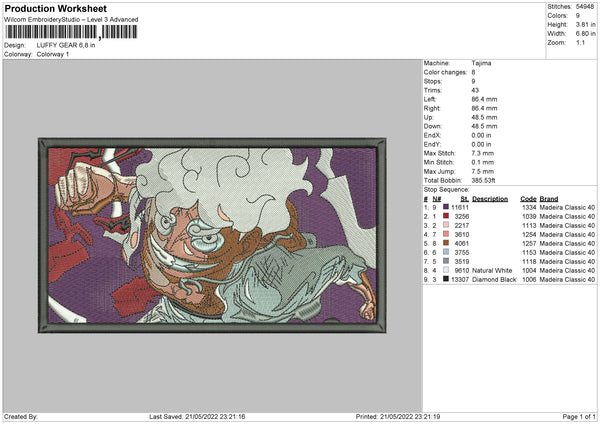Click the purple swatch in stop 1
Viewport: 600px width, 424px height.
[x=446, y=207]
